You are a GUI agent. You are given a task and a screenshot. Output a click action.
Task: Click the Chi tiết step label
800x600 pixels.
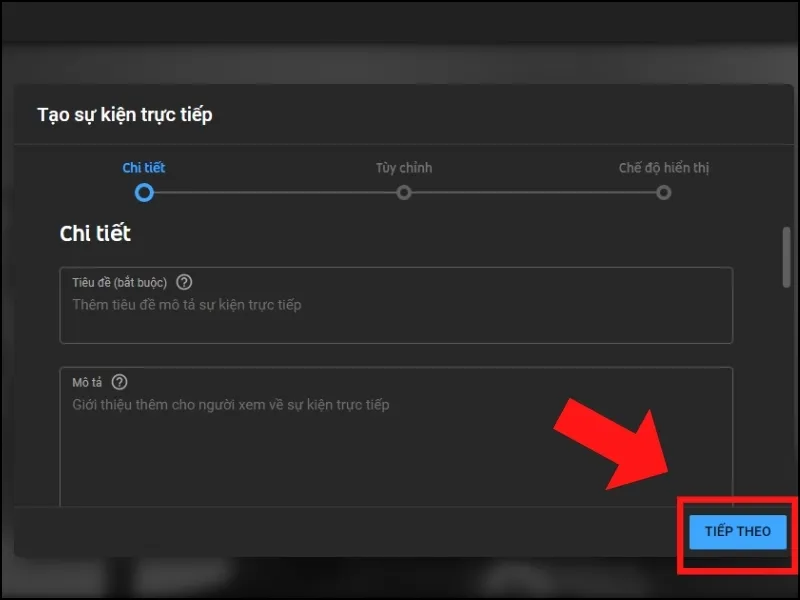point(145,167)
